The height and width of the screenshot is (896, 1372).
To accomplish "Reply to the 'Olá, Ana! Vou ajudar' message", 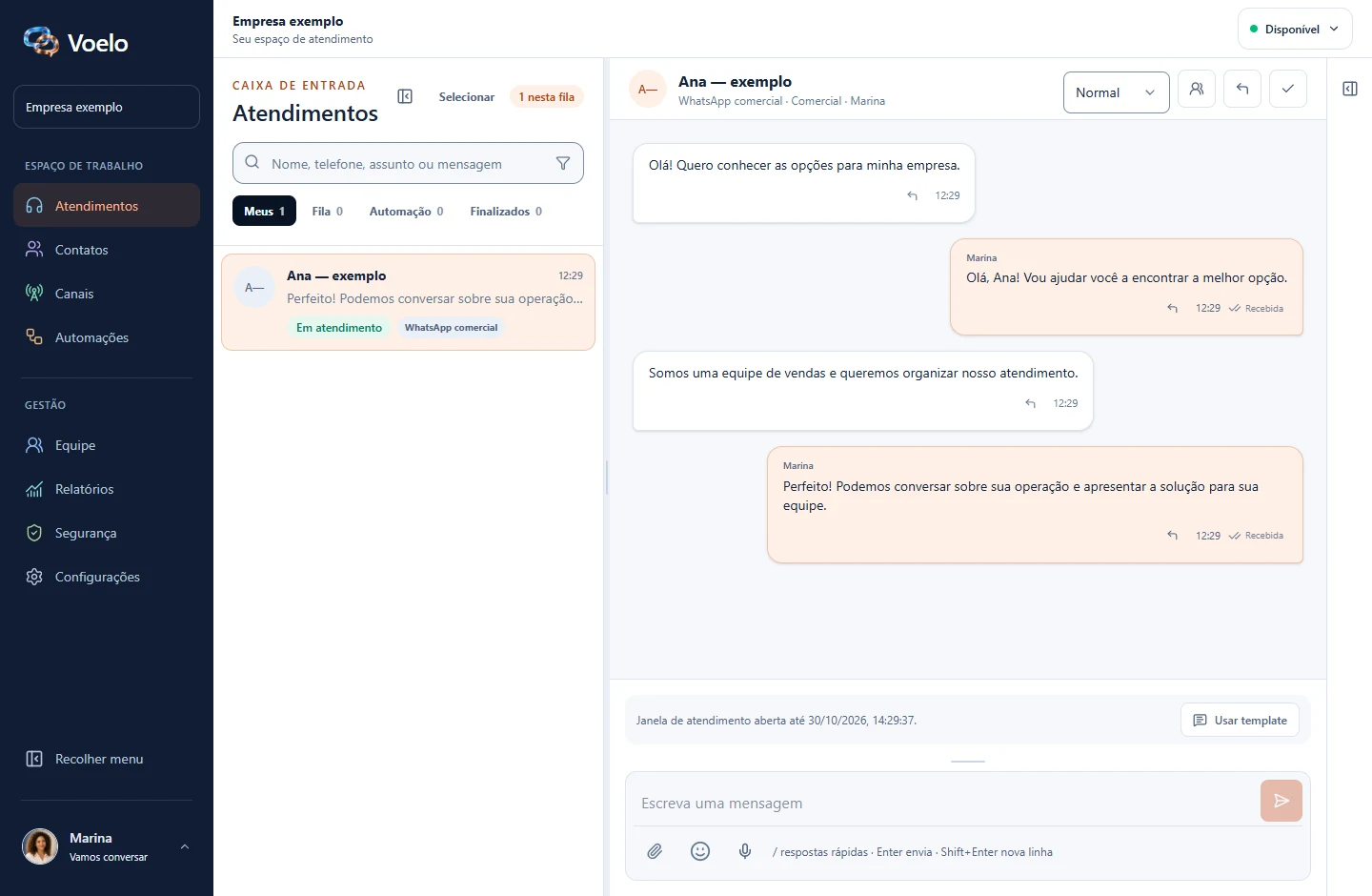I will coord(1173,308).
